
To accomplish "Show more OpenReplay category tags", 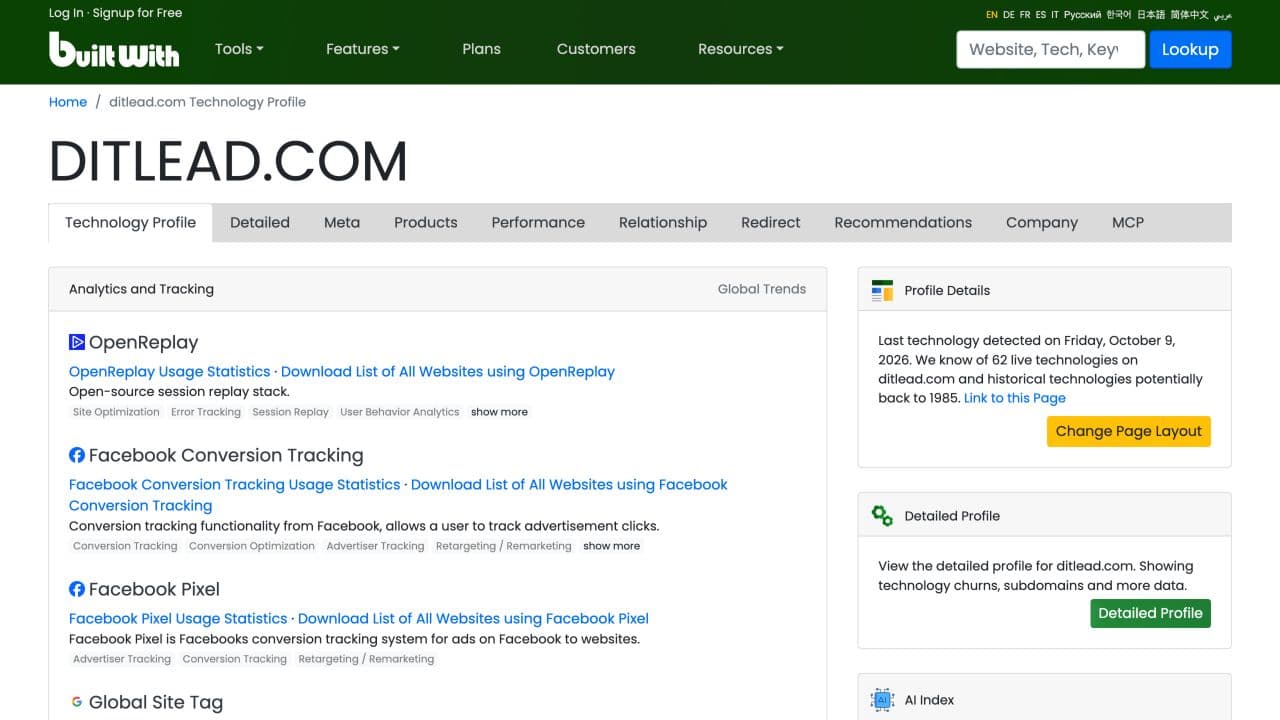I will pos(499,412).
